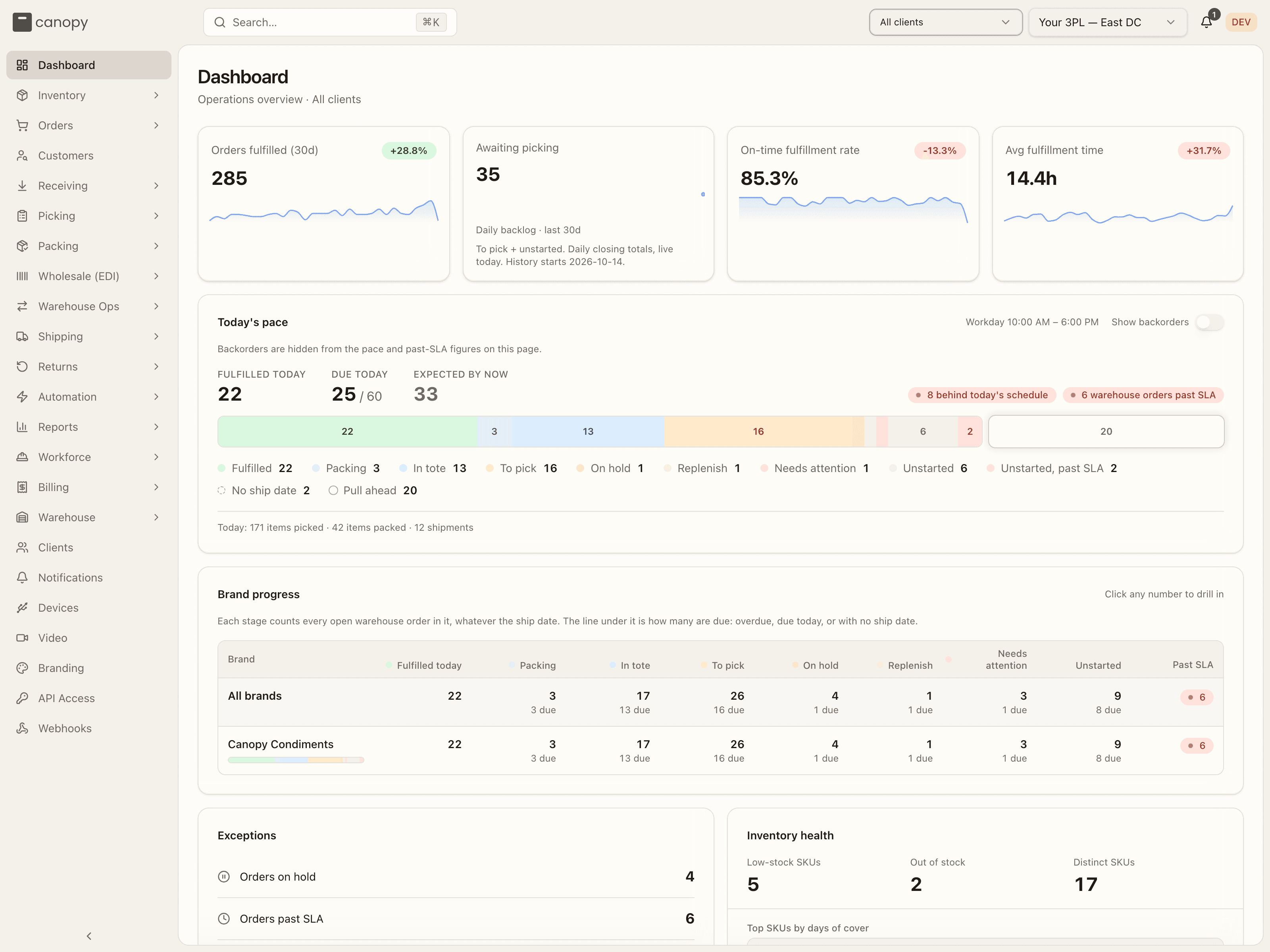Open the Notifications menu item
The image size is (1270, 952).
tap(89, 577)
